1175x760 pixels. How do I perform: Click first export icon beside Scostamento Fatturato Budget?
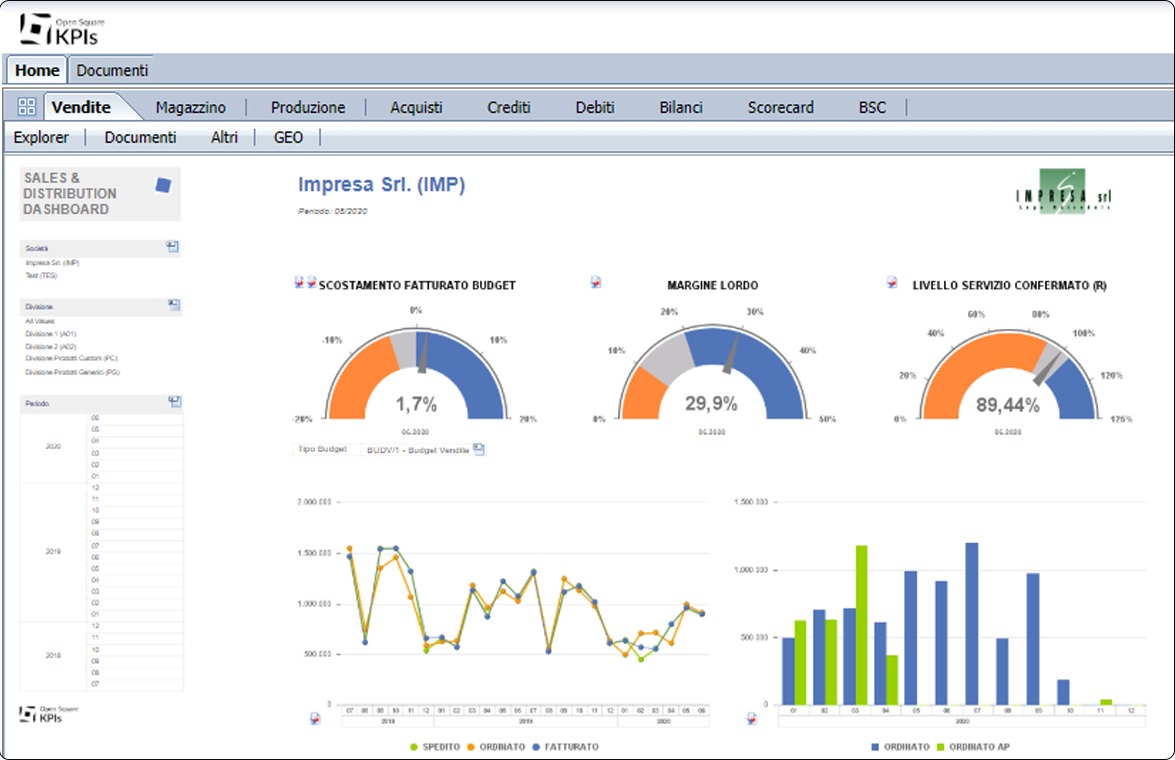coord(299,283)
